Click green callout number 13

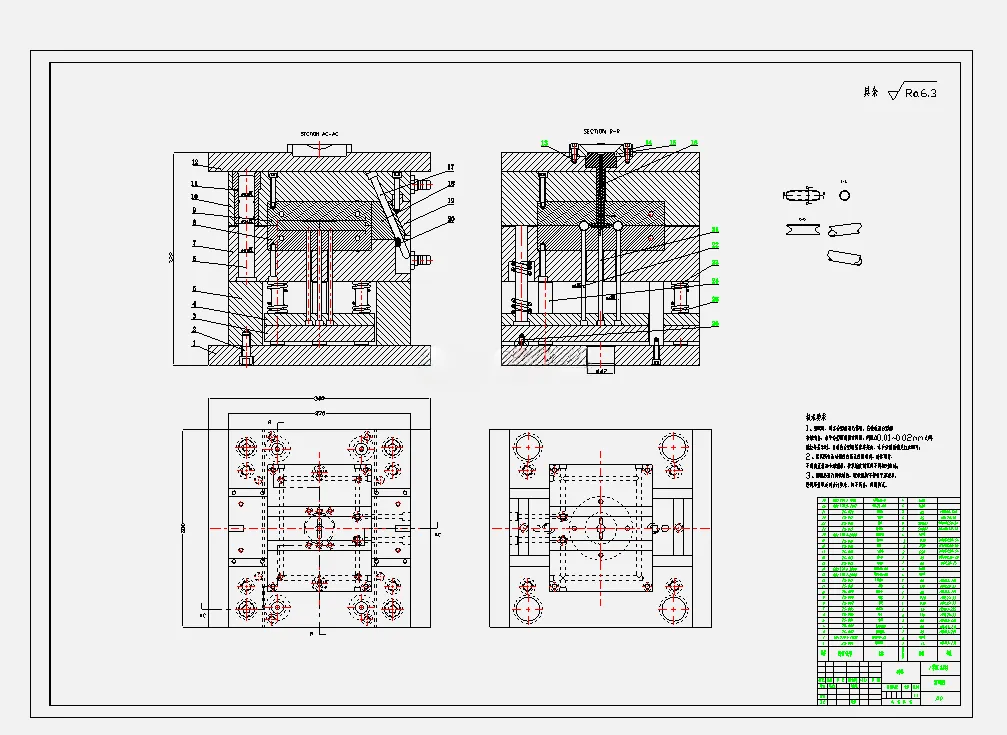point(545,143)
